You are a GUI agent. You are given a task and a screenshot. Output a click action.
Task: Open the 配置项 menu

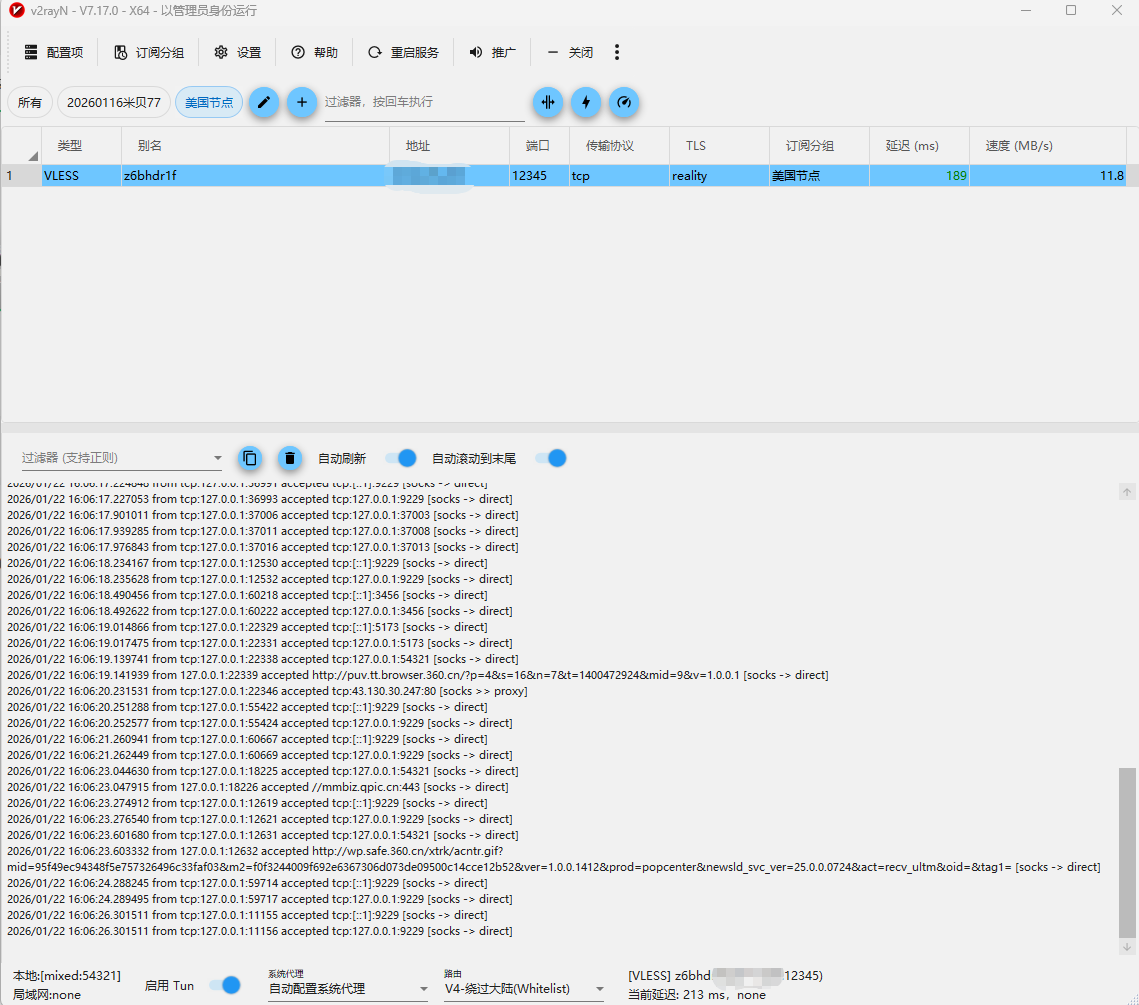click(54, 52)
